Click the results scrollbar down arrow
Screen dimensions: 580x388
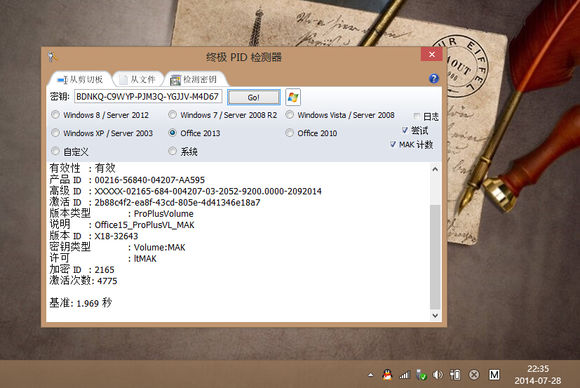click(435, 316)
